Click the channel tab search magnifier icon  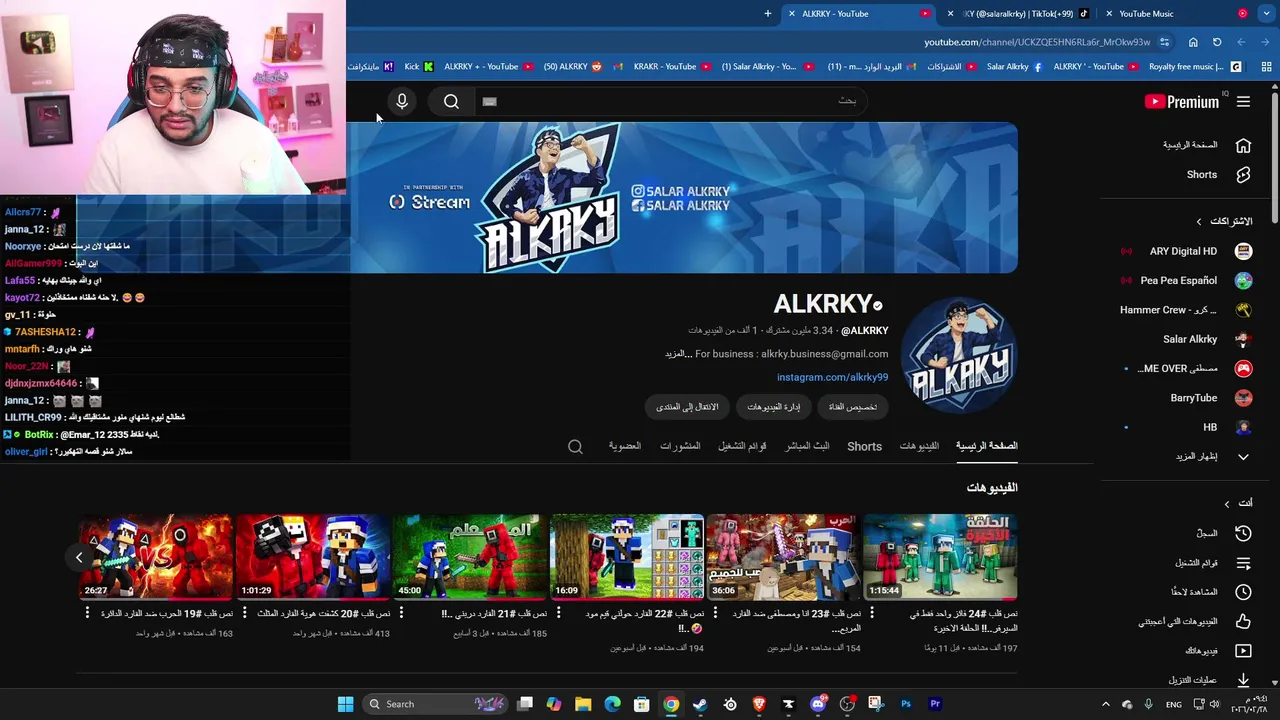(575, 447)
